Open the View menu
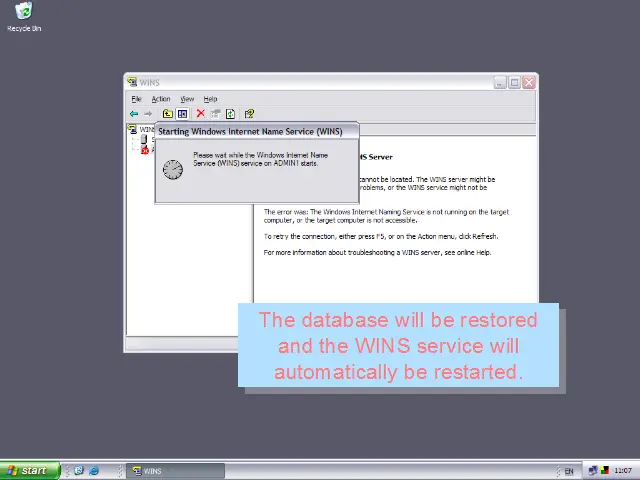The height and width of the screenshot is (480, 640). 187,99
